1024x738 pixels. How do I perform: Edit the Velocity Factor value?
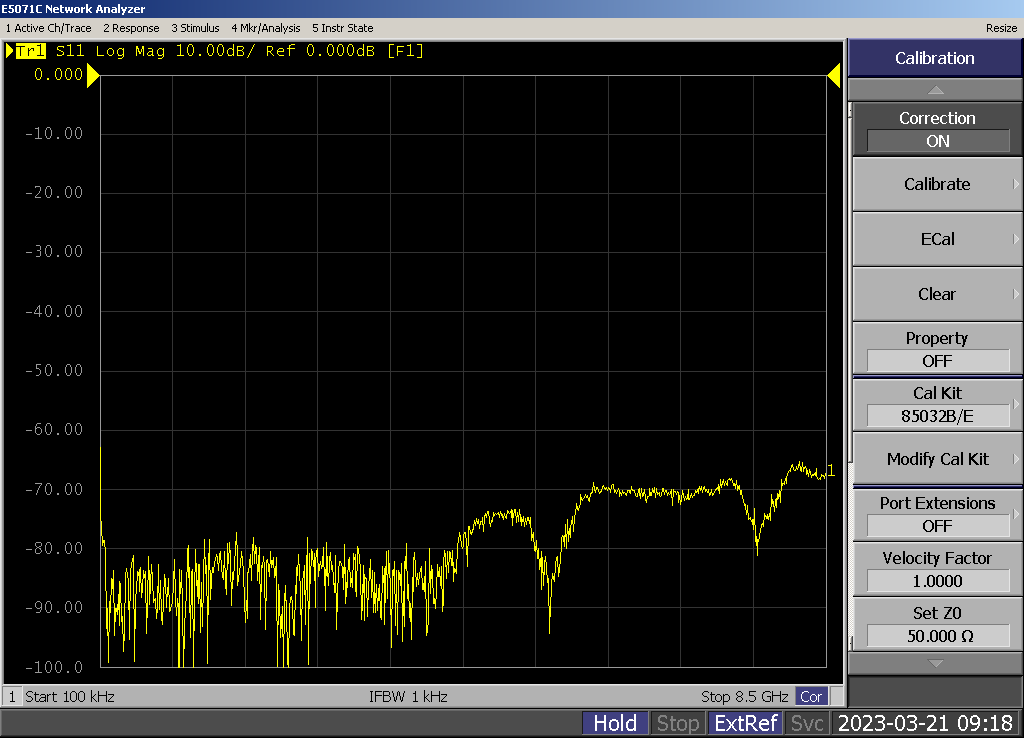[x=937, y=580]
